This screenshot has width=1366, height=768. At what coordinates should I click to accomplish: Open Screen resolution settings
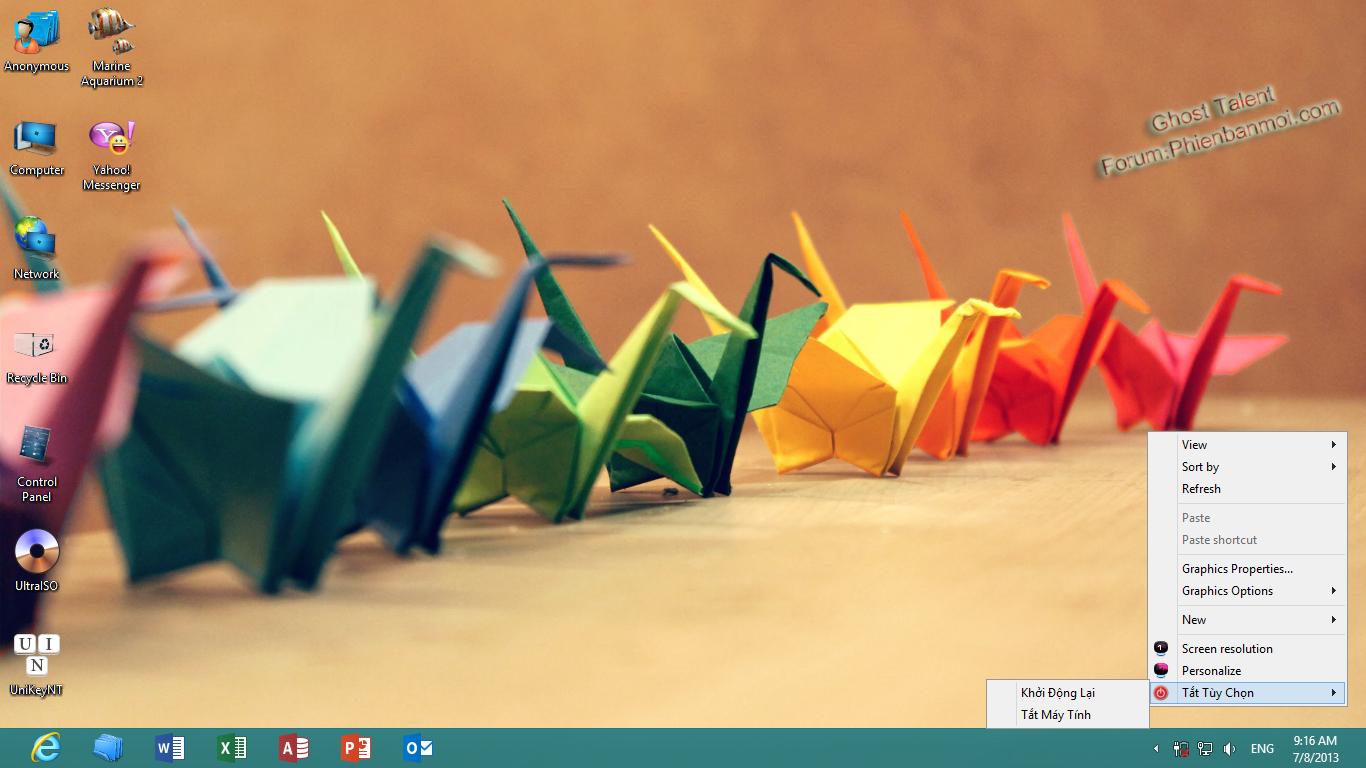point(1227,649)
